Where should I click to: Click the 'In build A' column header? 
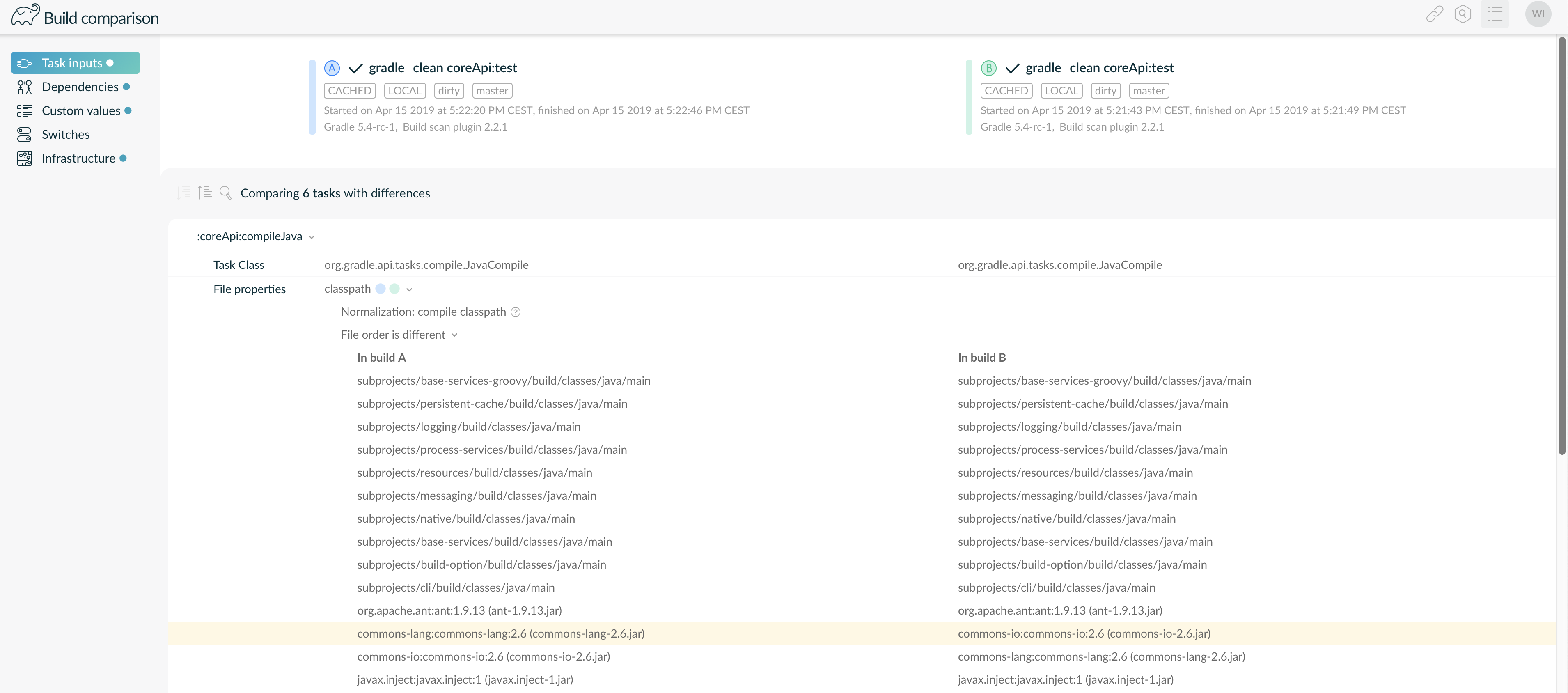click(x=382, y=358)
